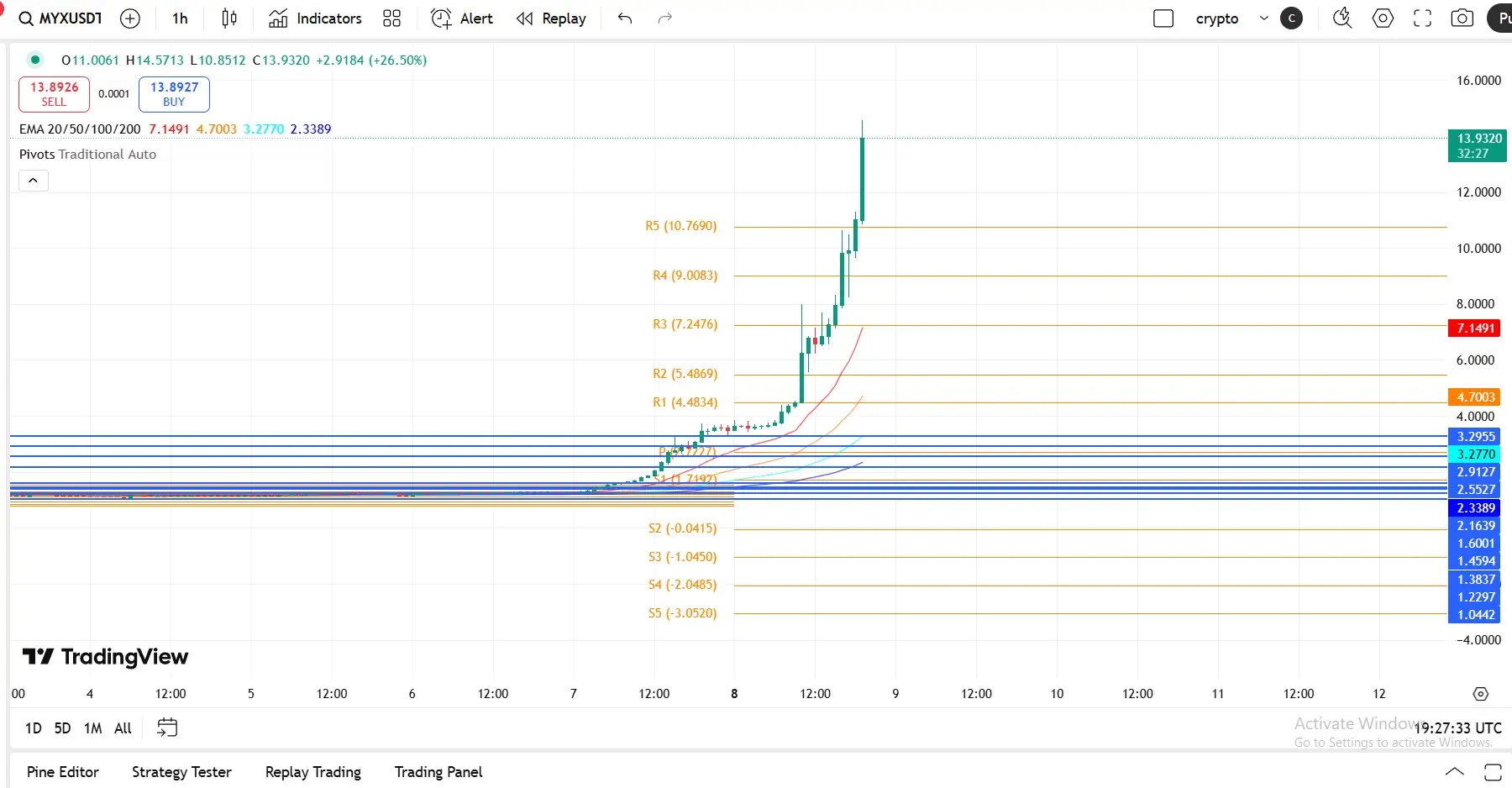The width and height of the screenshot is (1512, 788).
Task: Click the 2.3389 EMA 200 price label
Action: coord(1475,508)
